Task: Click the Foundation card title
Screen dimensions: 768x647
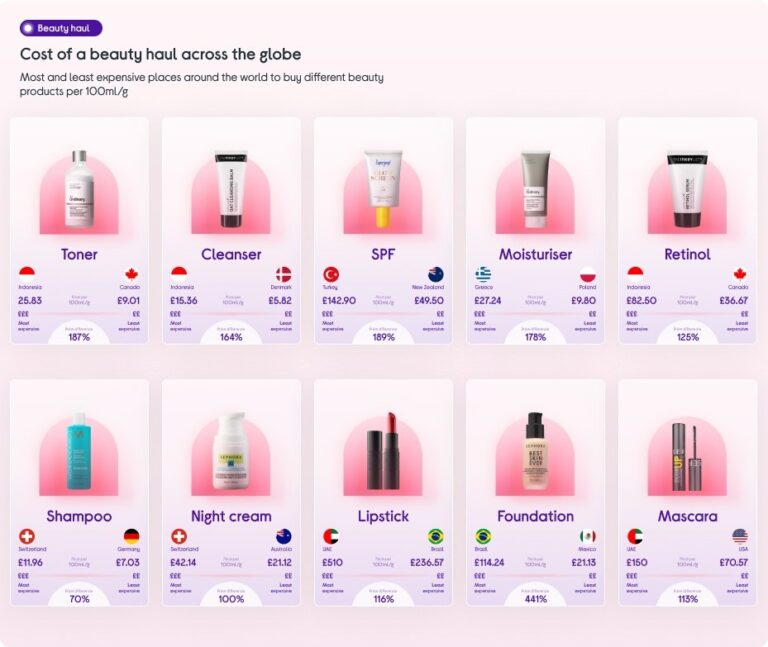Action: (x=535, y=516)
